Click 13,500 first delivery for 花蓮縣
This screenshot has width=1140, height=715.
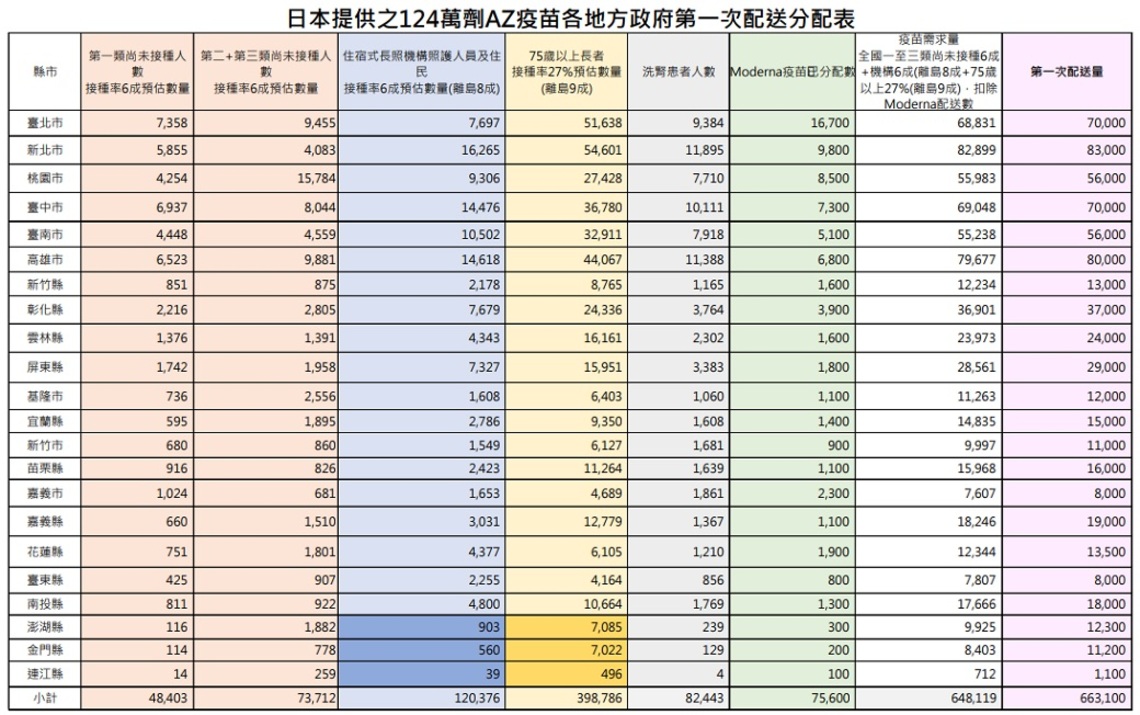(1106, 552)
